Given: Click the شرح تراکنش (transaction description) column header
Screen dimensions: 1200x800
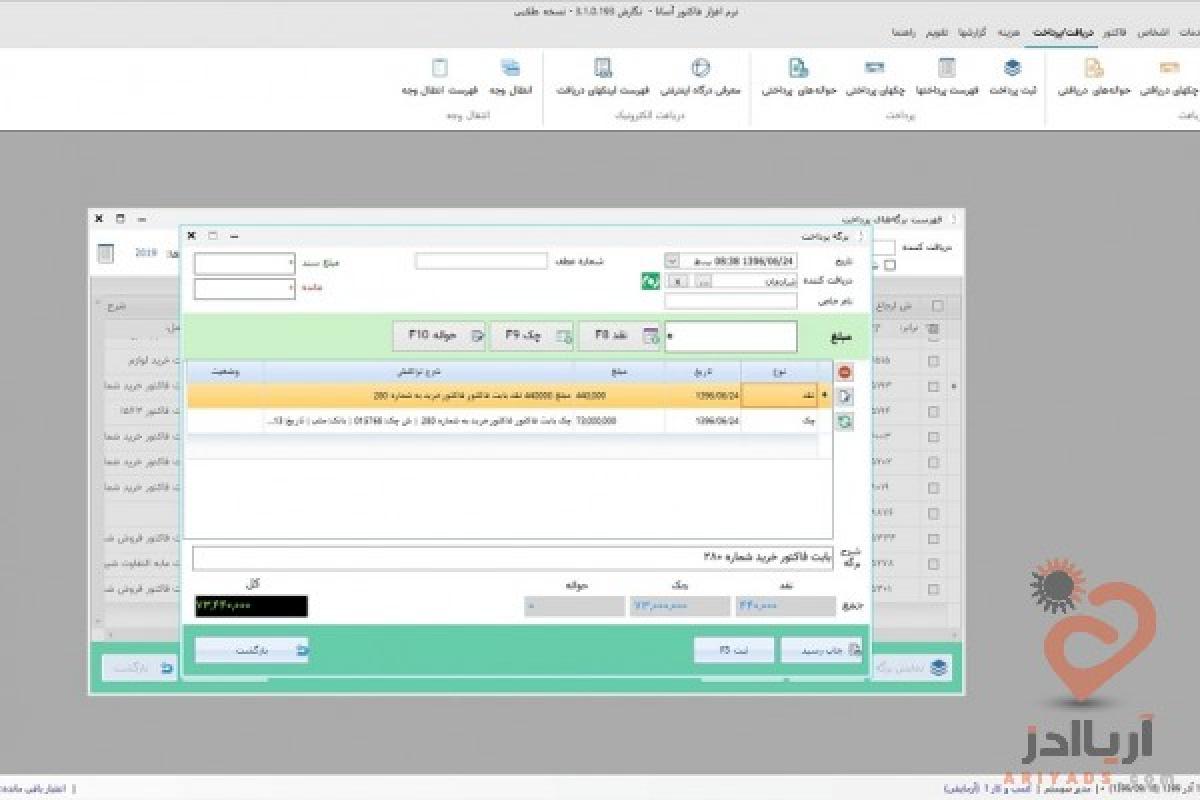Looking at the screenshot, I should point(418,371).
